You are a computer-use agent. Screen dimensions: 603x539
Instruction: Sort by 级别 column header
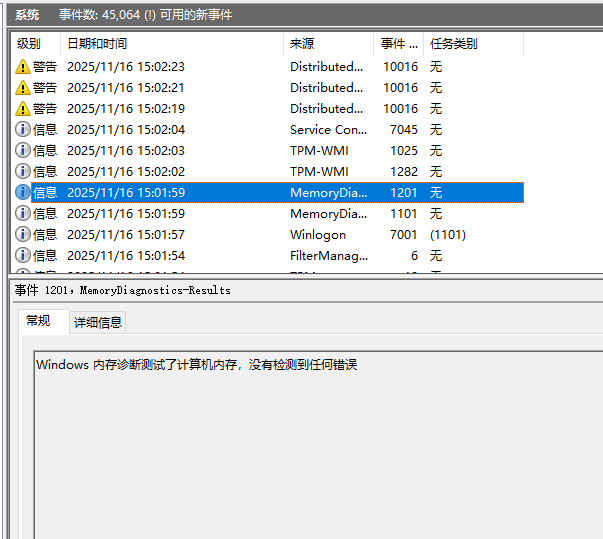click(x=35, y=44)
